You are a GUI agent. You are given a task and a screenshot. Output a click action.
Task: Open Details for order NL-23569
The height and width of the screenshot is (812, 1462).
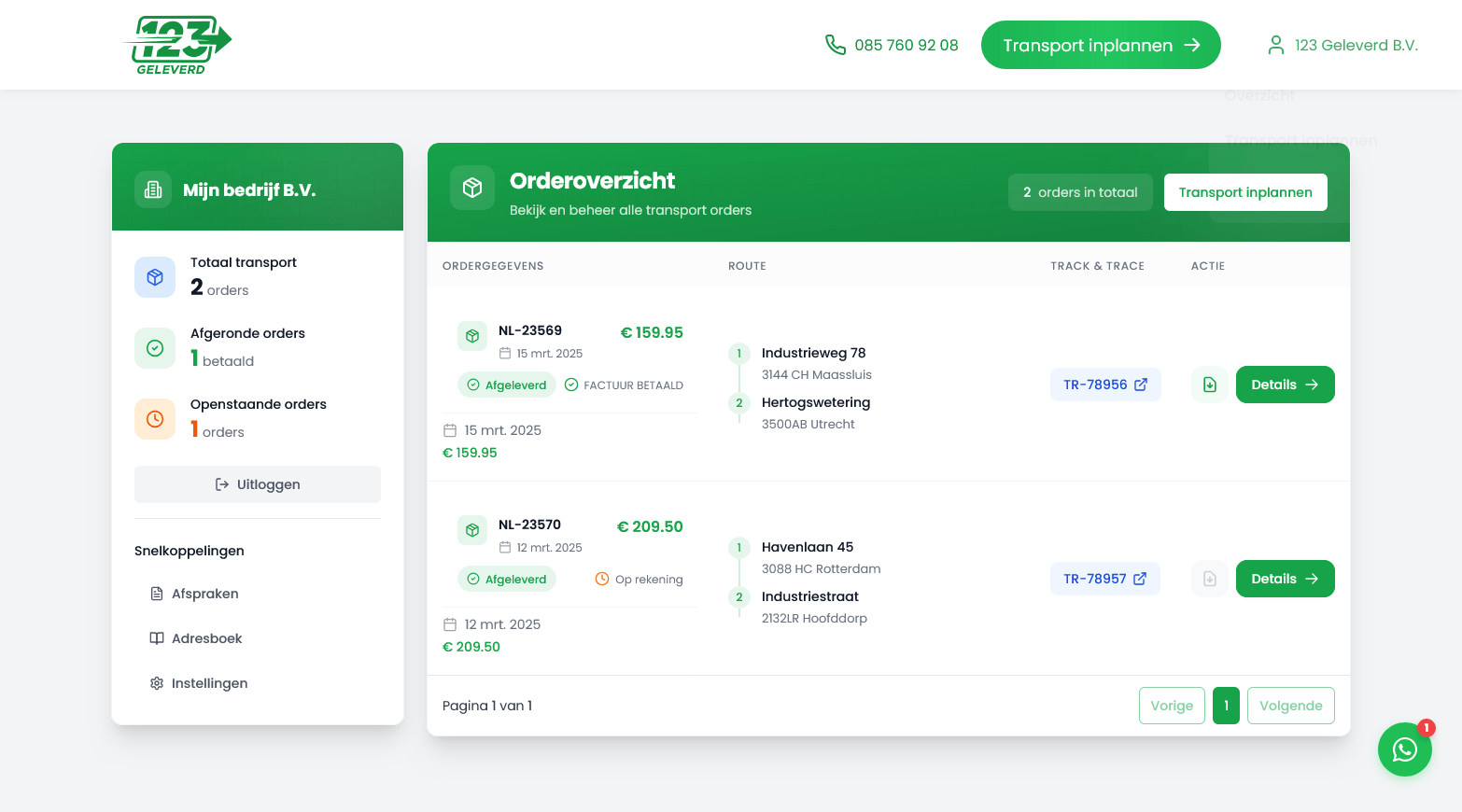[1286, 385]
